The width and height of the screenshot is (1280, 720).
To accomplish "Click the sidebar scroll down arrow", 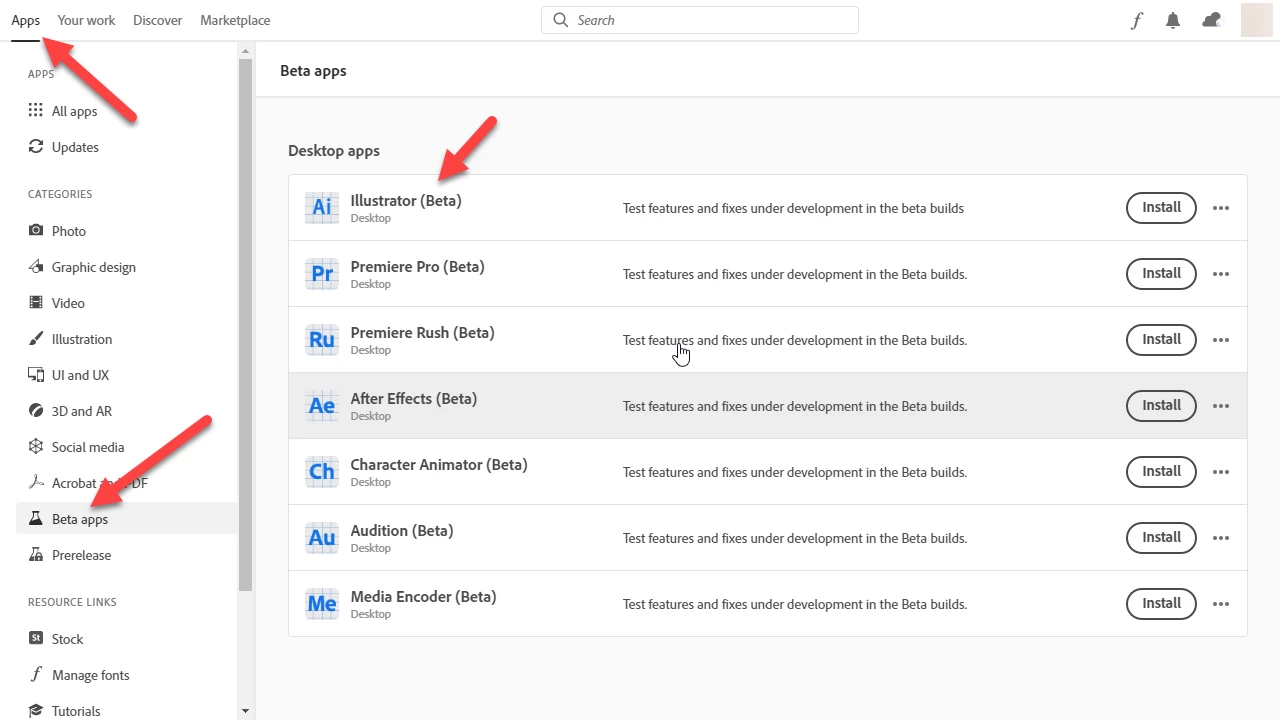I will (x=246, y=711).
